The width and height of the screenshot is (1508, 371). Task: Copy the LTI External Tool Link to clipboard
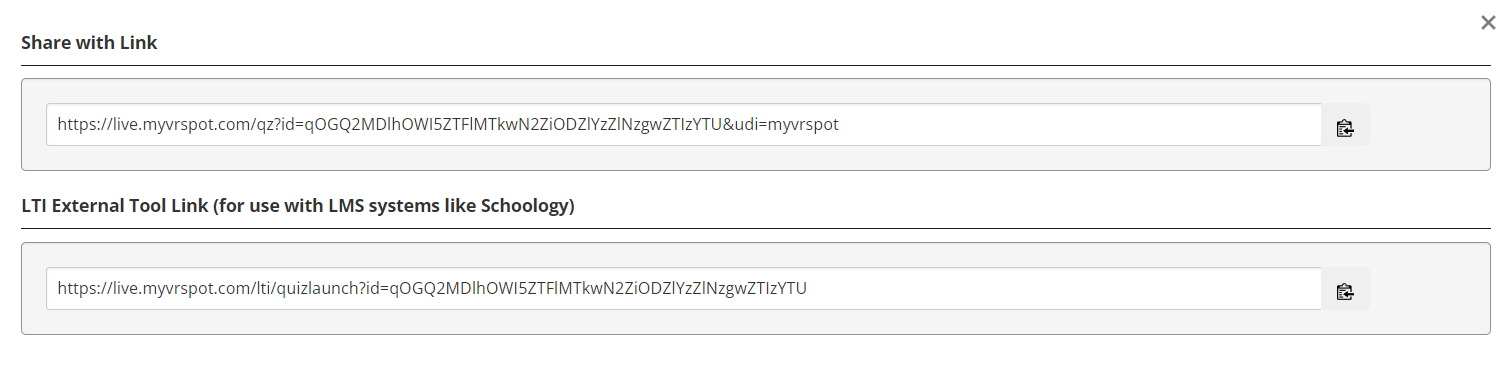(1345, 290)
